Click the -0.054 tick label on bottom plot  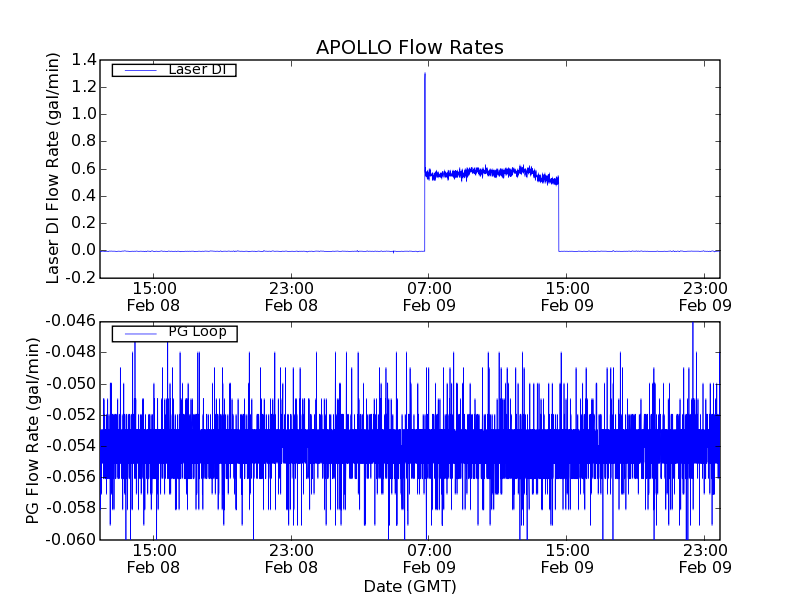(71, 446)
